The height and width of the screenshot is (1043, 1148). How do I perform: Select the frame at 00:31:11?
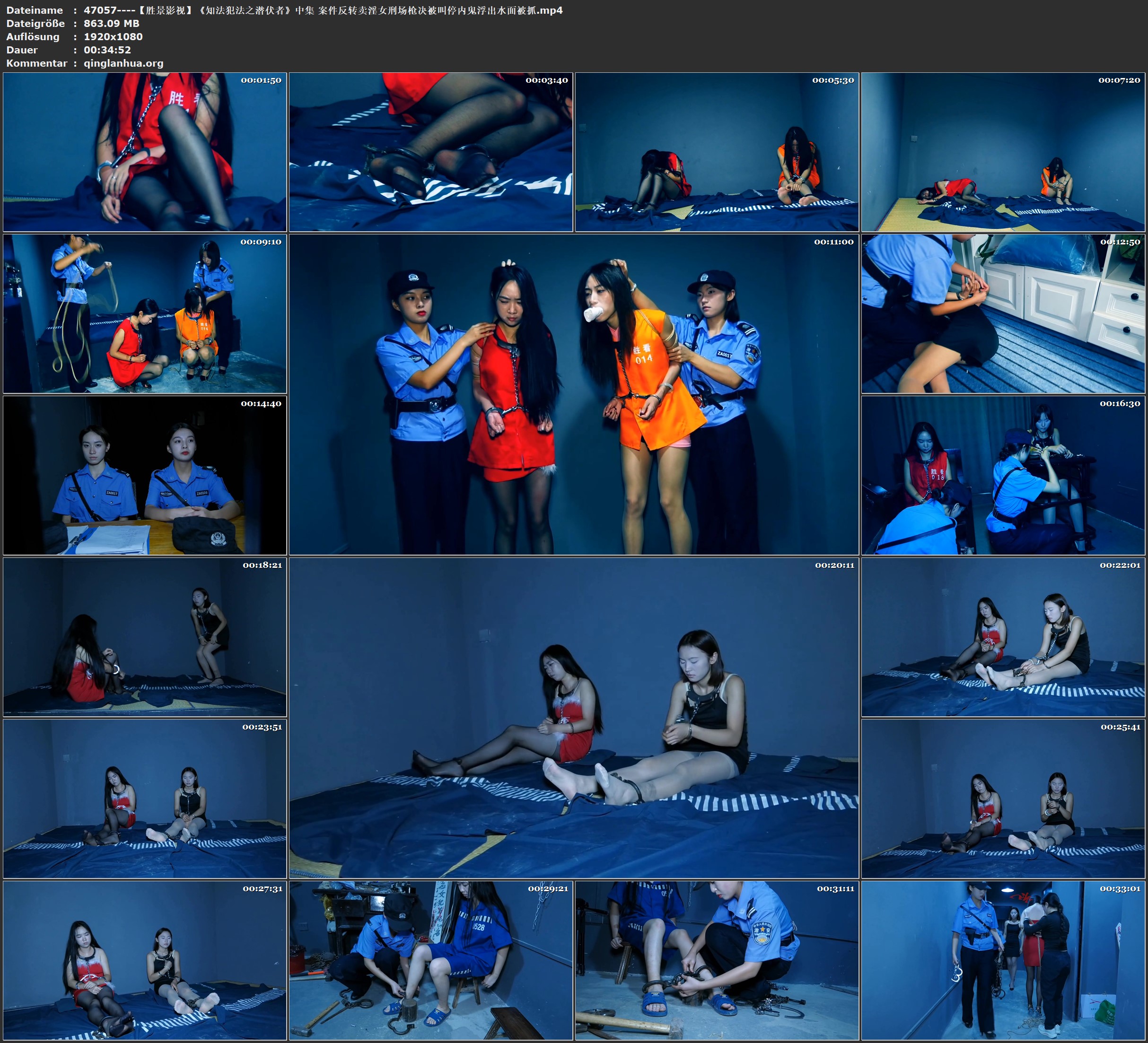(x=717, y=960)
